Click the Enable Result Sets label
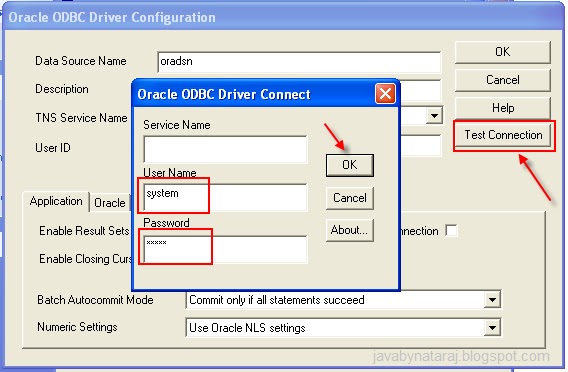Screen dimensions: 568x372 tap(84, 231)
